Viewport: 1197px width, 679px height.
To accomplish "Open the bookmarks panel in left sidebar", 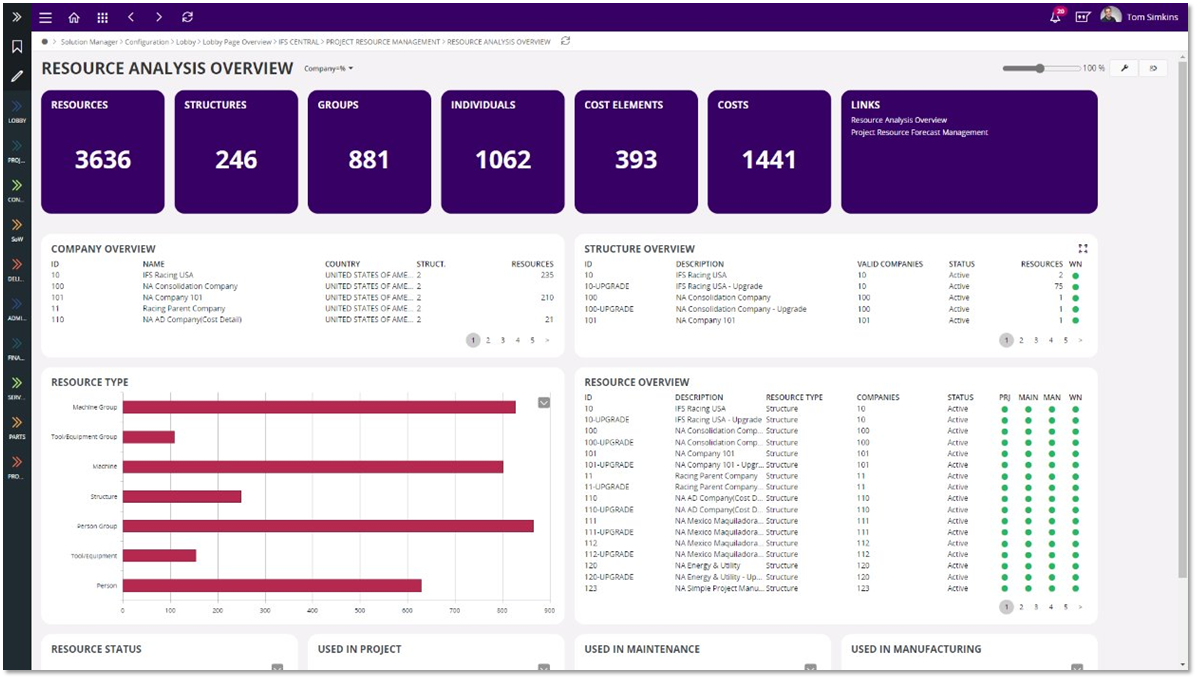I will click(x=16, y=45).
